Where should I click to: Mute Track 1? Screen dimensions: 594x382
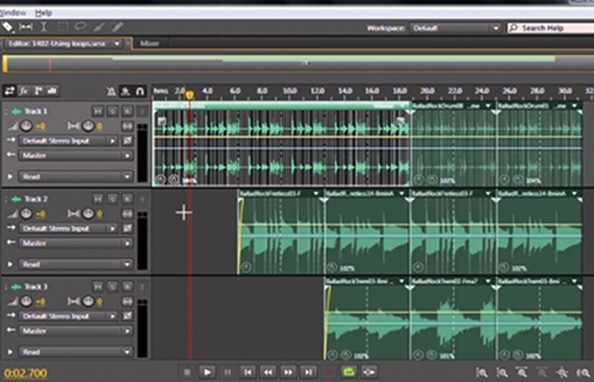pyautogui.click(x=98, y=111)
